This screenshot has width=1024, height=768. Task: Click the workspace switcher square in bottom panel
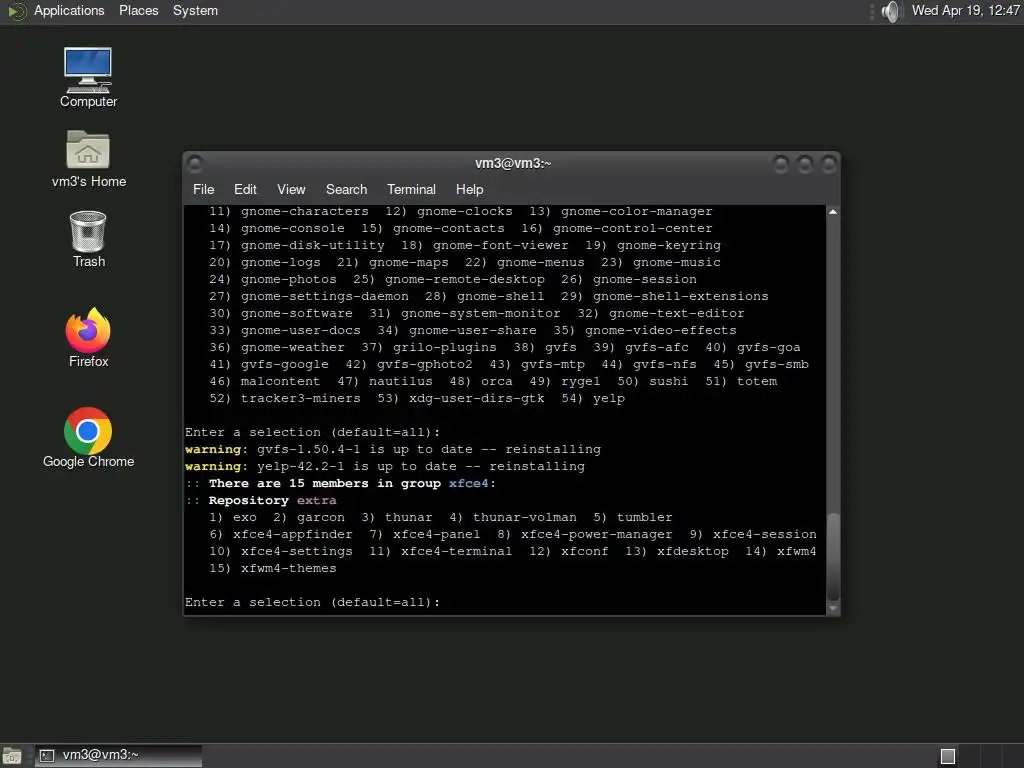[x=948, y=756]
